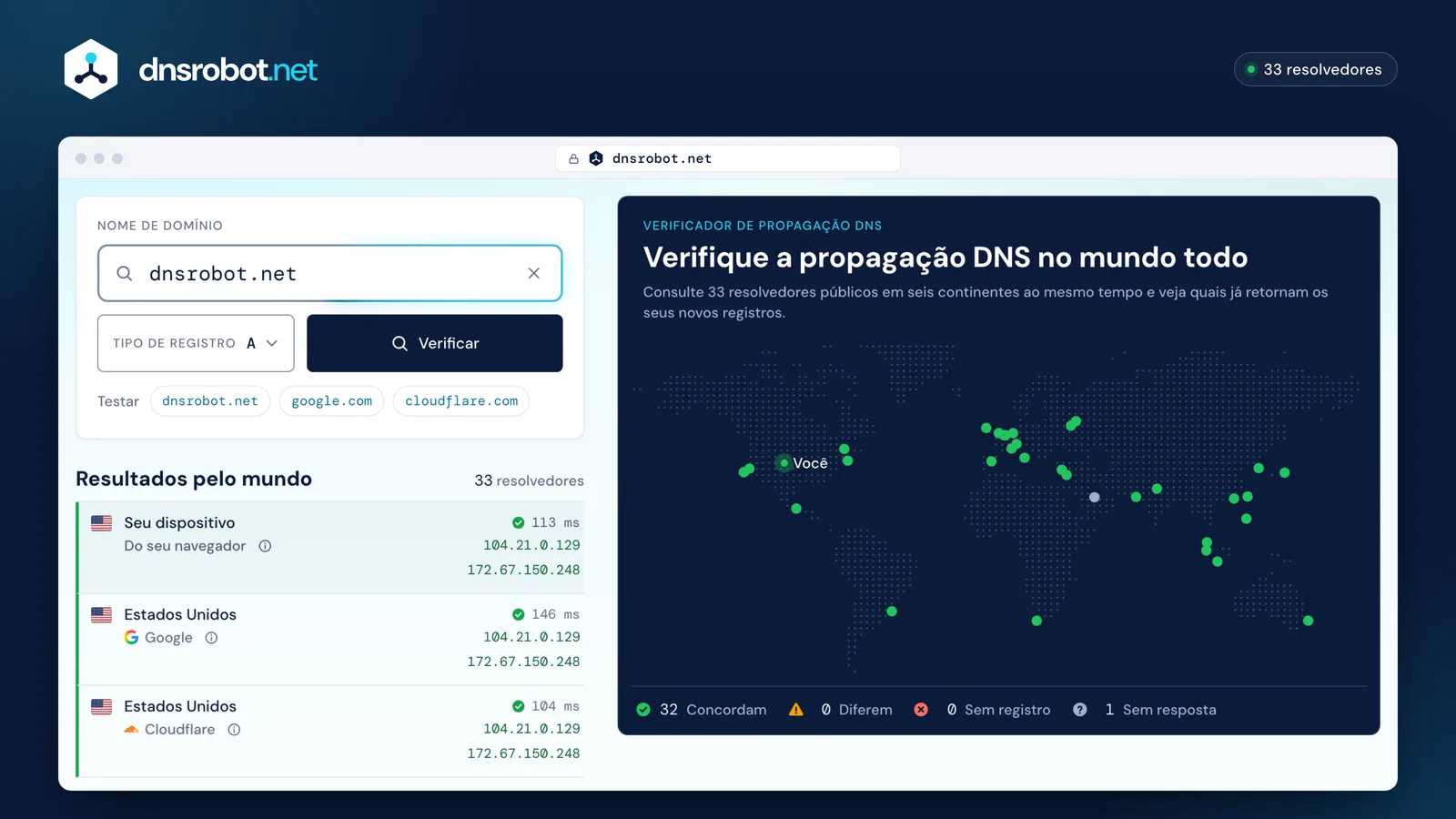This screenshot has width=1456, height=819.
Task: Test the google.com sample domain chip
Action: [332, 401]
